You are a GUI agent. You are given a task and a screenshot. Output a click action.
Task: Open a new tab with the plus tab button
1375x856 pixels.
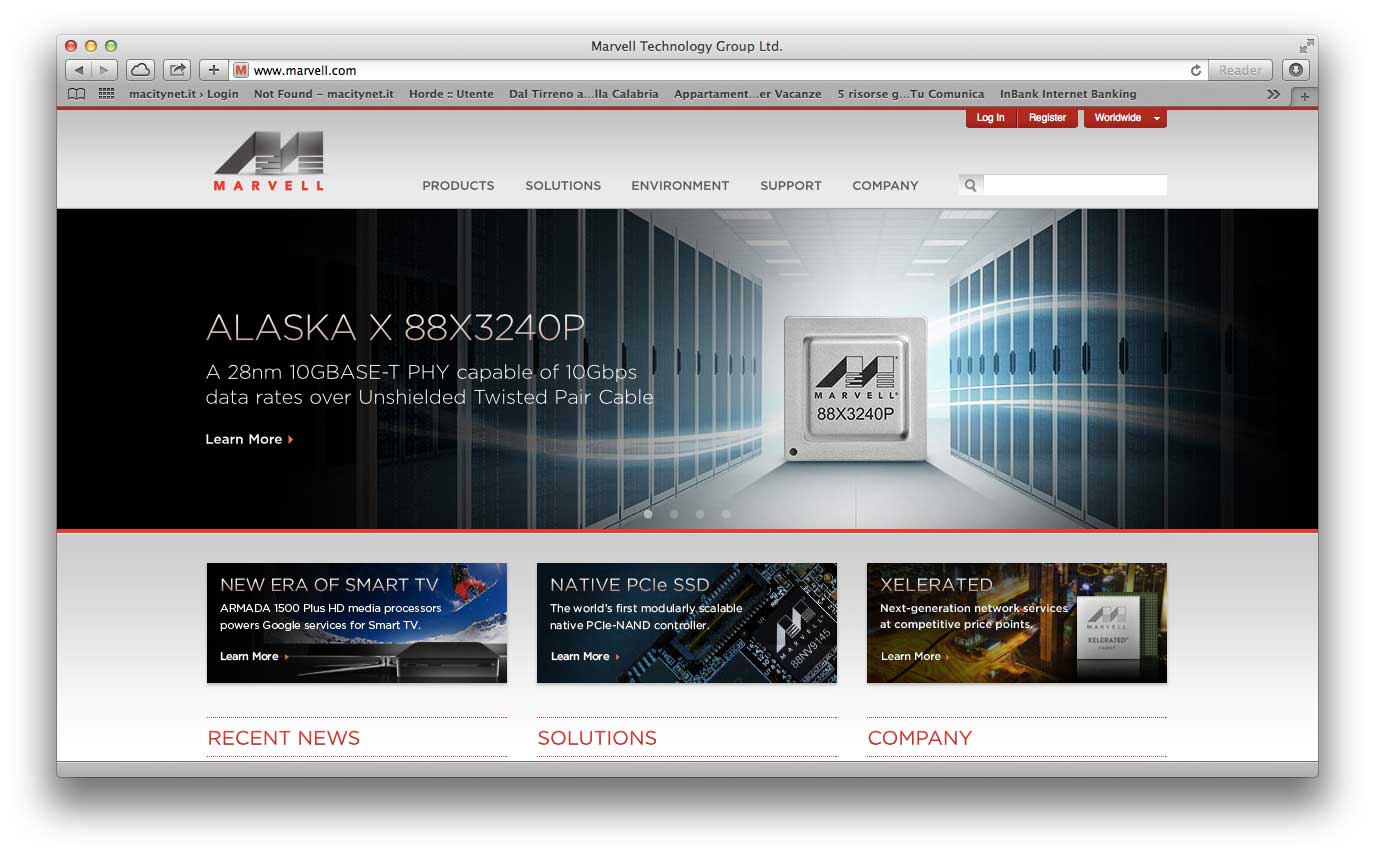1304,96
